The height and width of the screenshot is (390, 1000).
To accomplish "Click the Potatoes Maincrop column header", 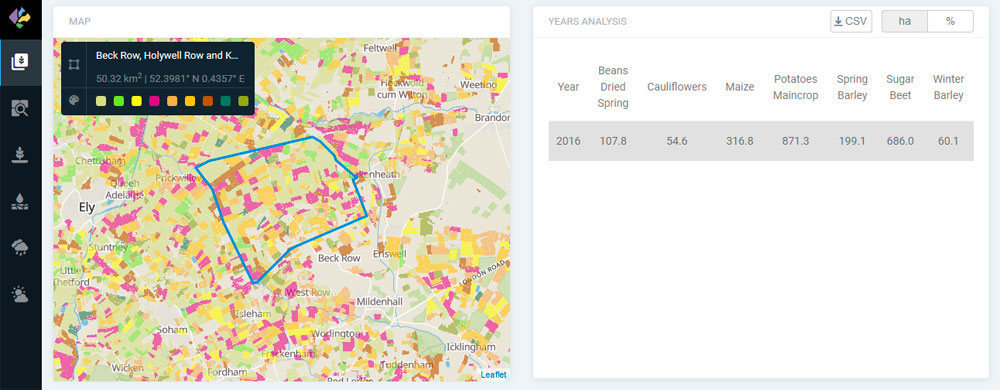I will 796,87.
